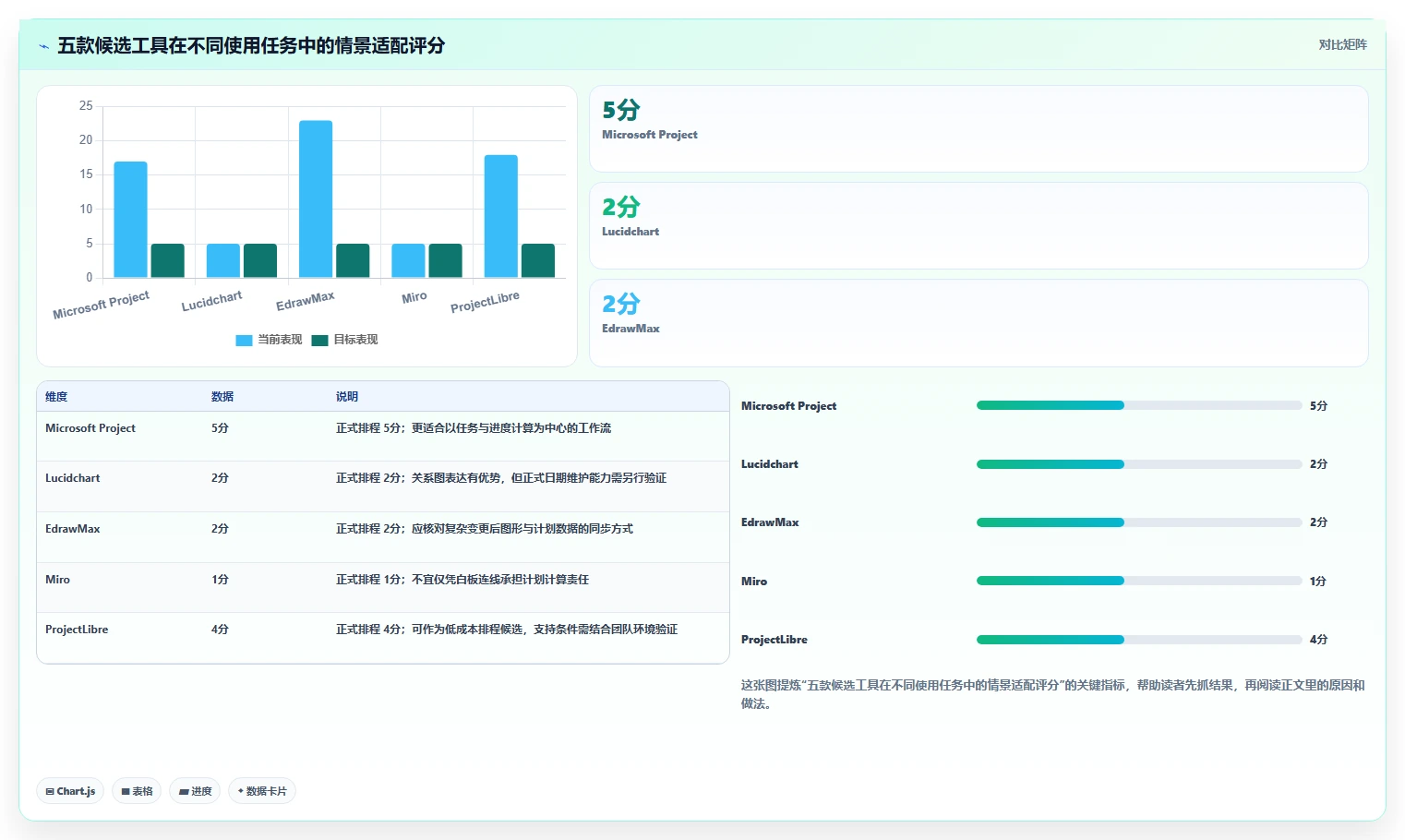The image size is (1405, 840).
Task: Click the ProjectLibre x-axis label in chart
Action: pyautogui.click(x=485, y=302)
